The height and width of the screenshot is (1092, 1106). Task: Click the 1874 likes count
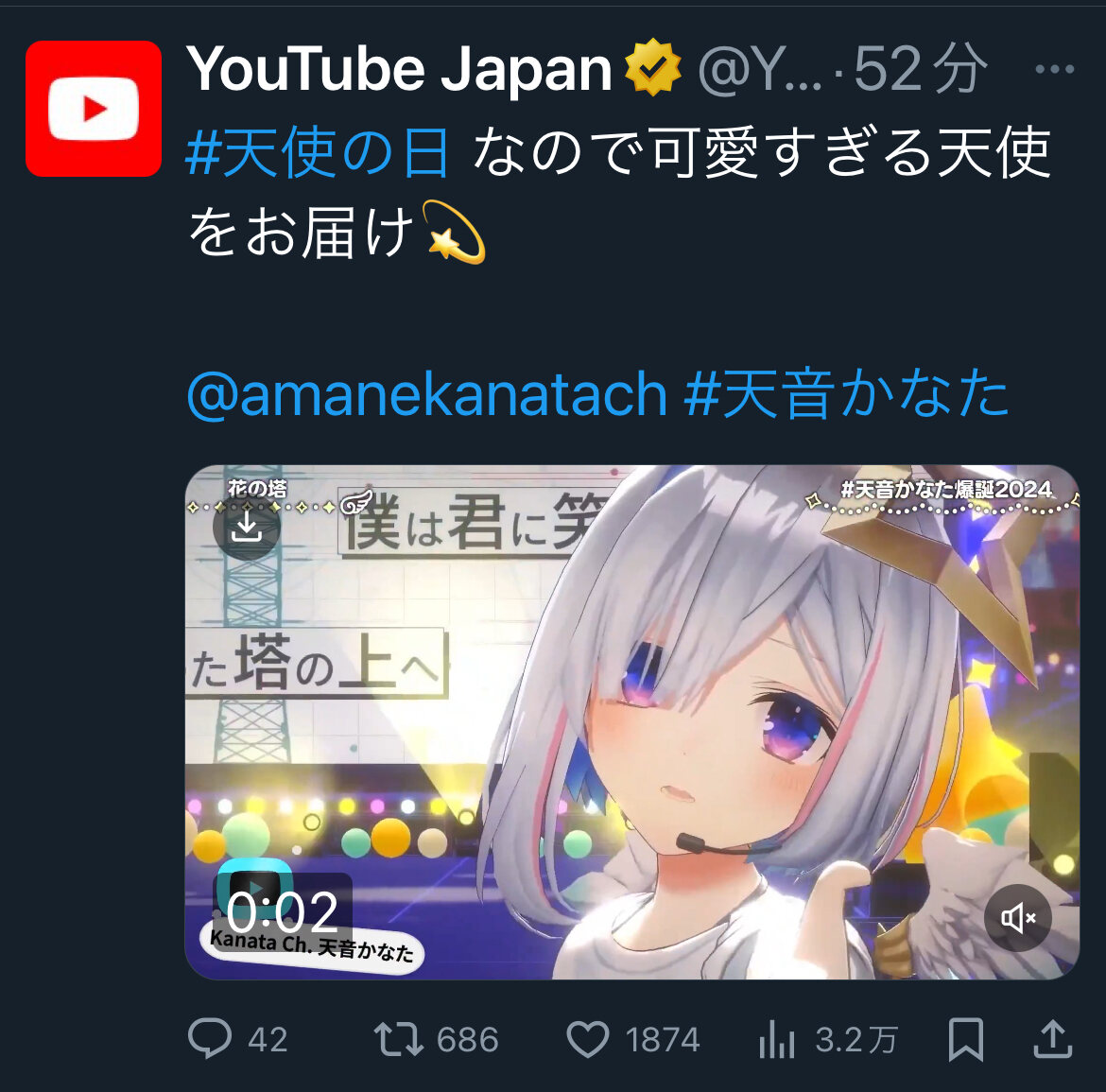click(663, 1040)
